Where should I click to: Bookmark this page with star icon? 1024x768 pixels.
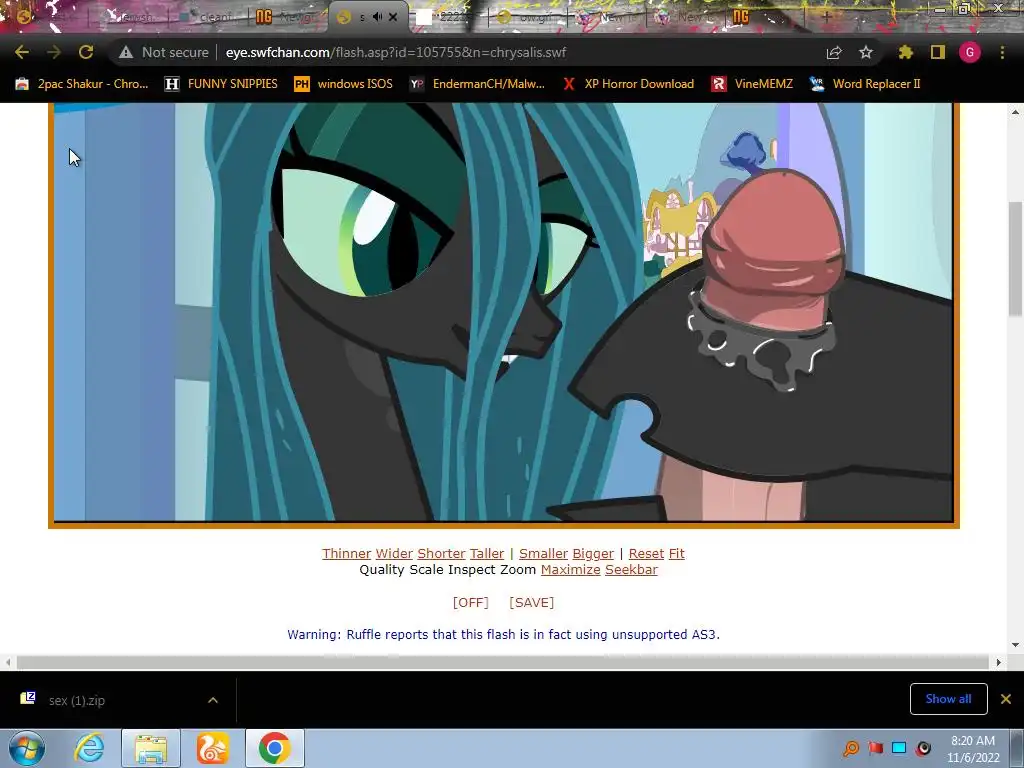coord(866,52)
